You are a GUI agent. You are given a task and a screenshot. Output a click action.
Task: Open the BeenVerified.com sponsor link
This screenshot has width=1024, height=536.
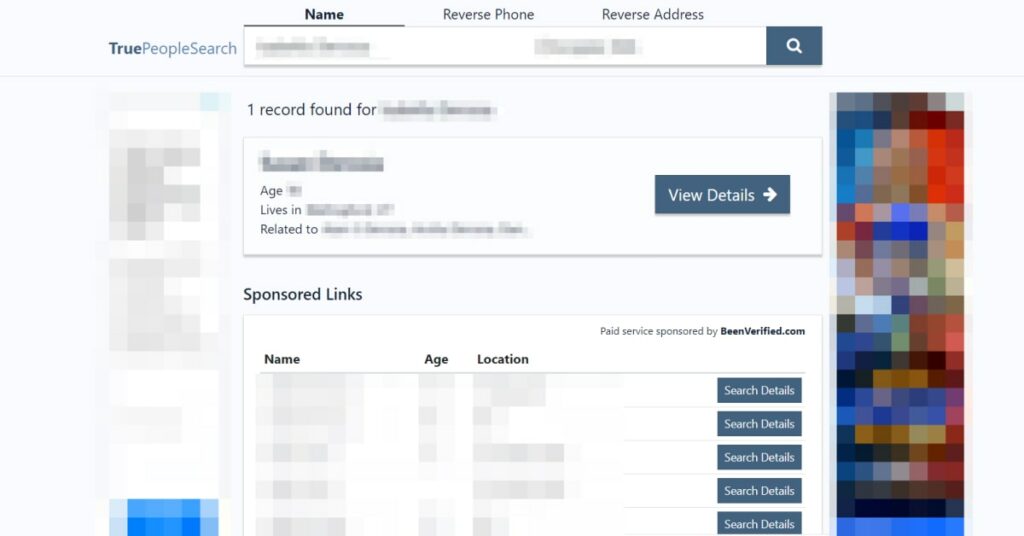[762, 331]
